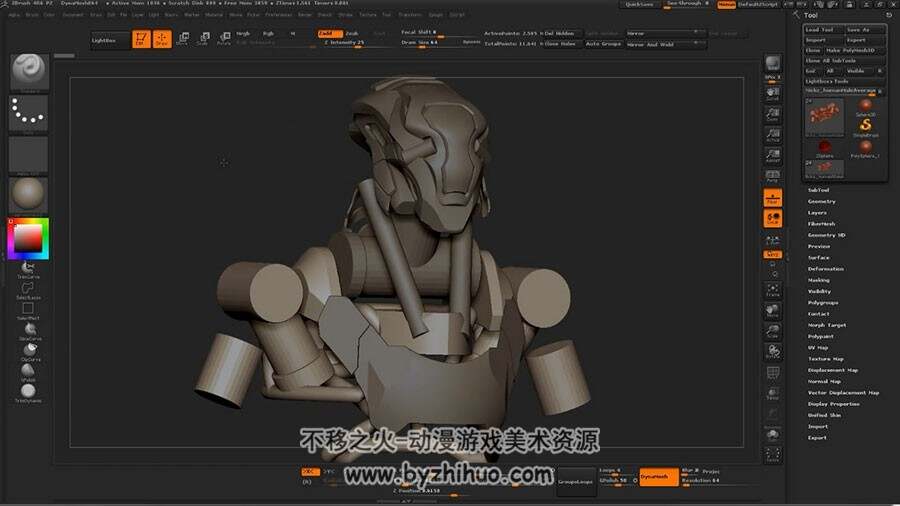Enable the Zsub mode button

point(353,34)
